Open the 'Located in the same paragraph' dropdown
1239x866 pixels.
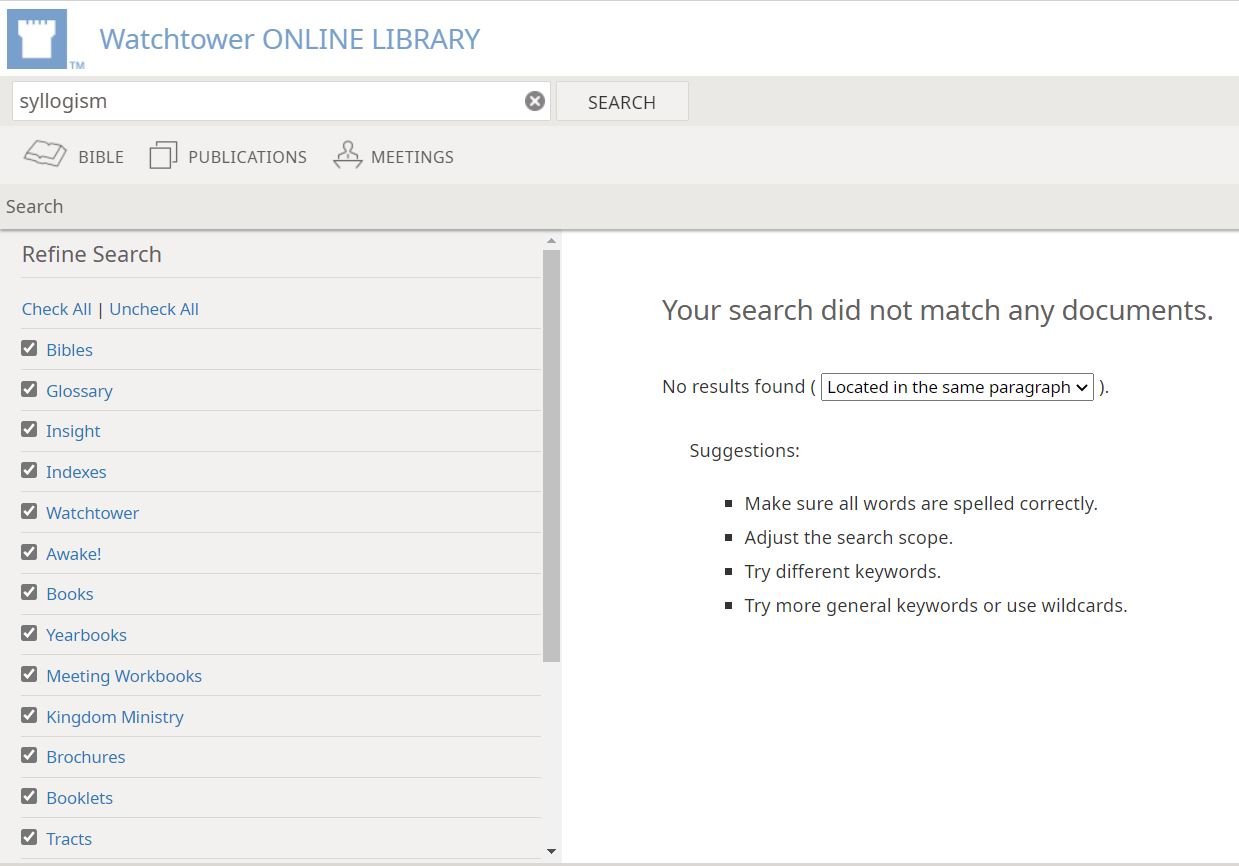pos(957,387)
